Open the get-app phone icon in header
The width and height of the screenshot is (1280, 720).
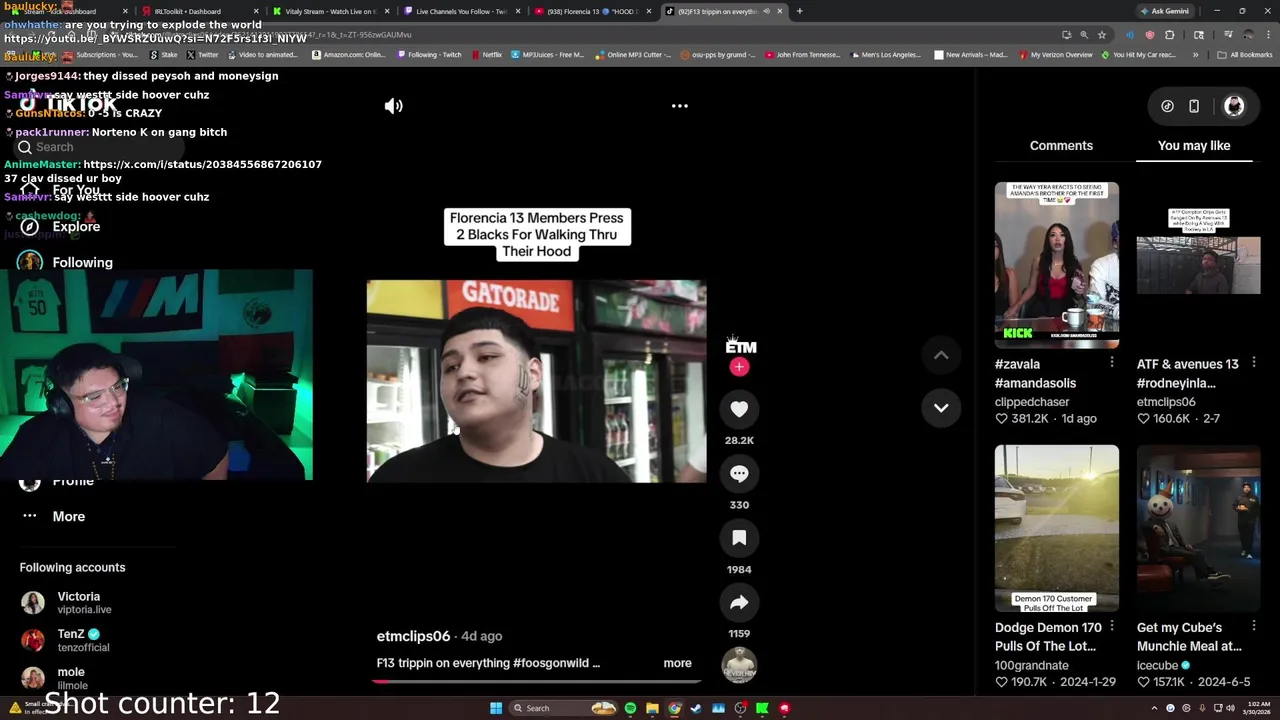tap(1194, 106)
